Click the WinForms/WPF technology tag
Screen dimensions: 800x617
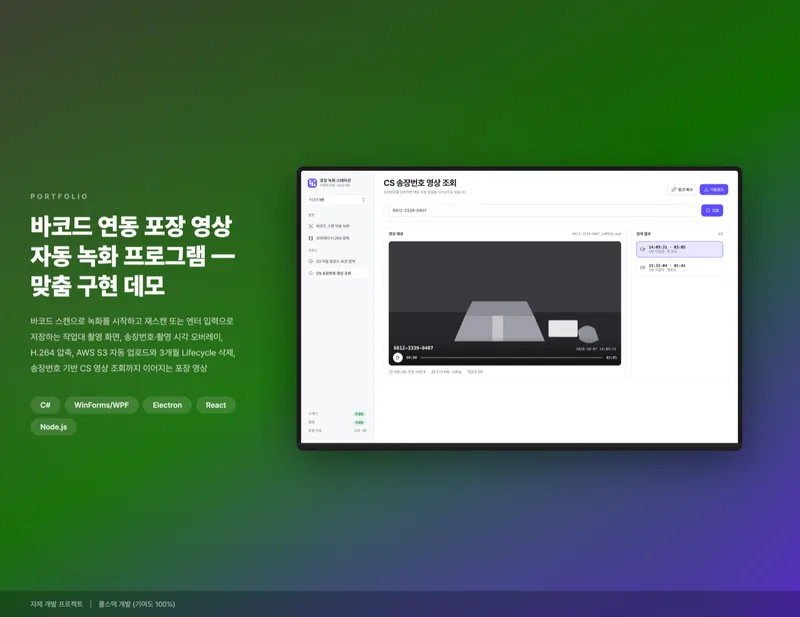pos(102,405)
